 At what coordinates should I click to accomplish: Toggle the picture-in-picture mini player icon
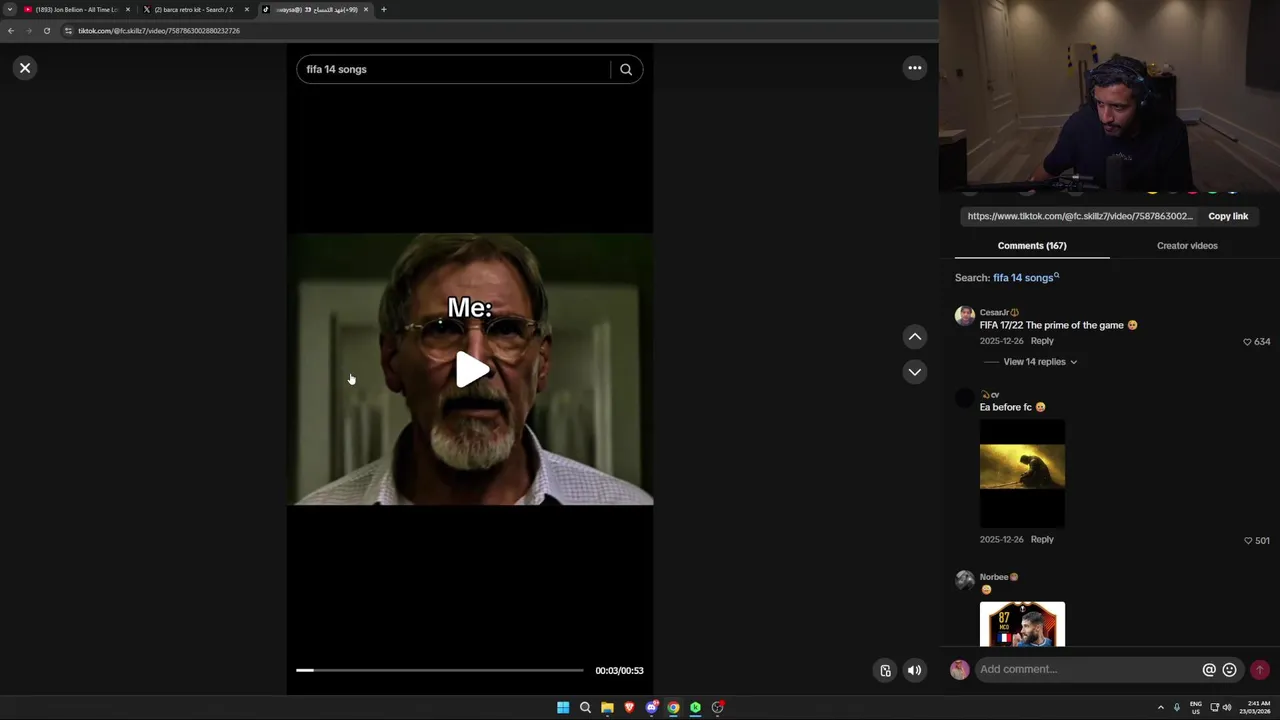[x=885, y=671]
